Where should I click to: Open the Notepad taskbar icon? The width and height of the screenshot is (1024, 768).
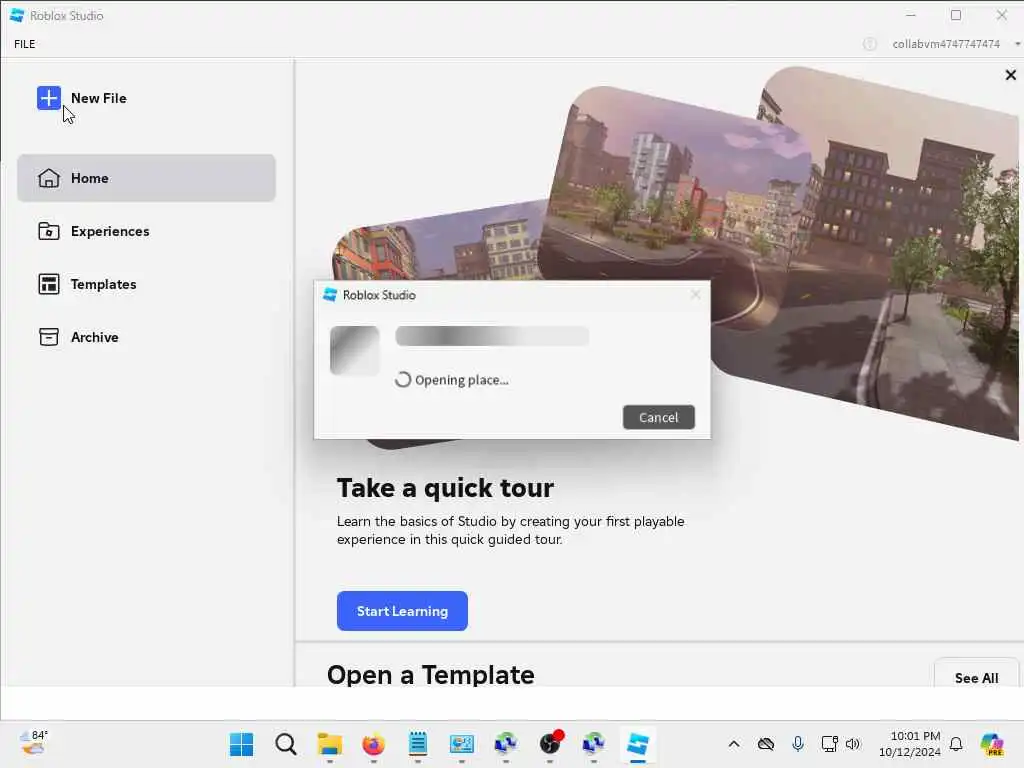[418, 744]
